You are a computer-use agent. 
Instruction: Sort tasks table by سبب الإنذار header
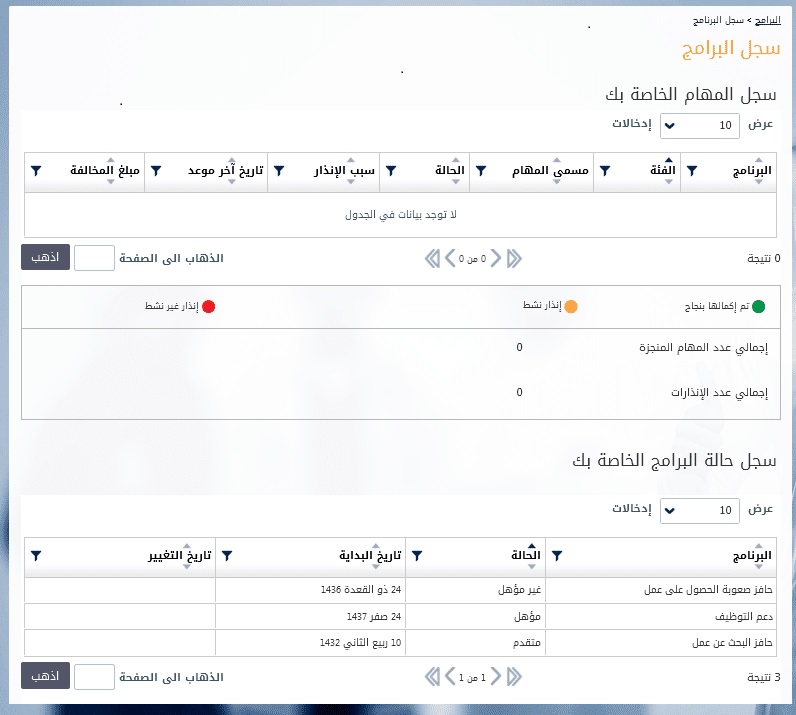pyautogui.click(x=344, y=171)
